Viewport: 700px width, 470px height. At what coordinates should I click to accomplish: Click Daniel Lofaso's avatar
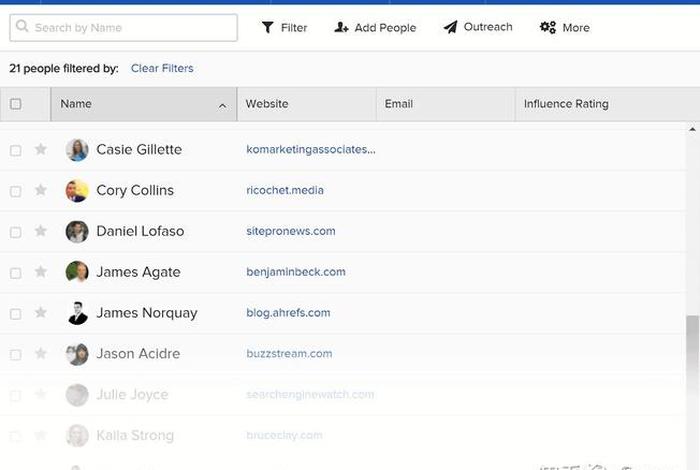coord(77,232)
